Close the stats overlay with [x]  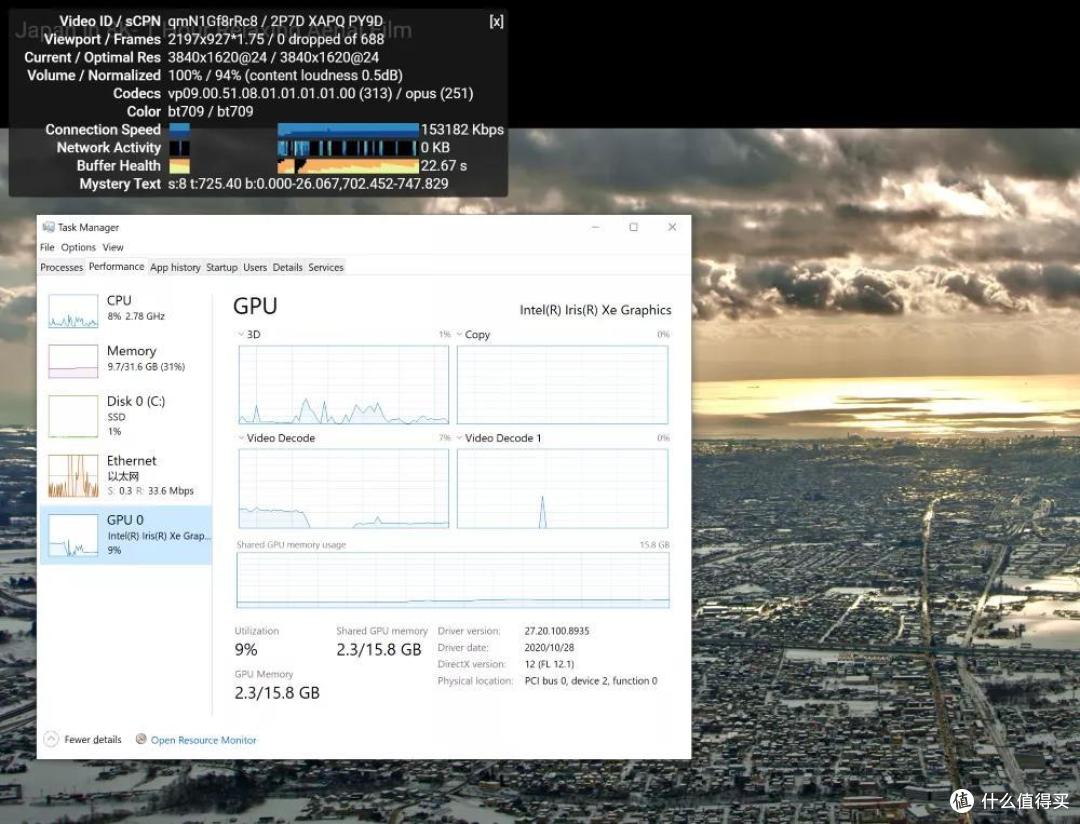coord(497,21)
